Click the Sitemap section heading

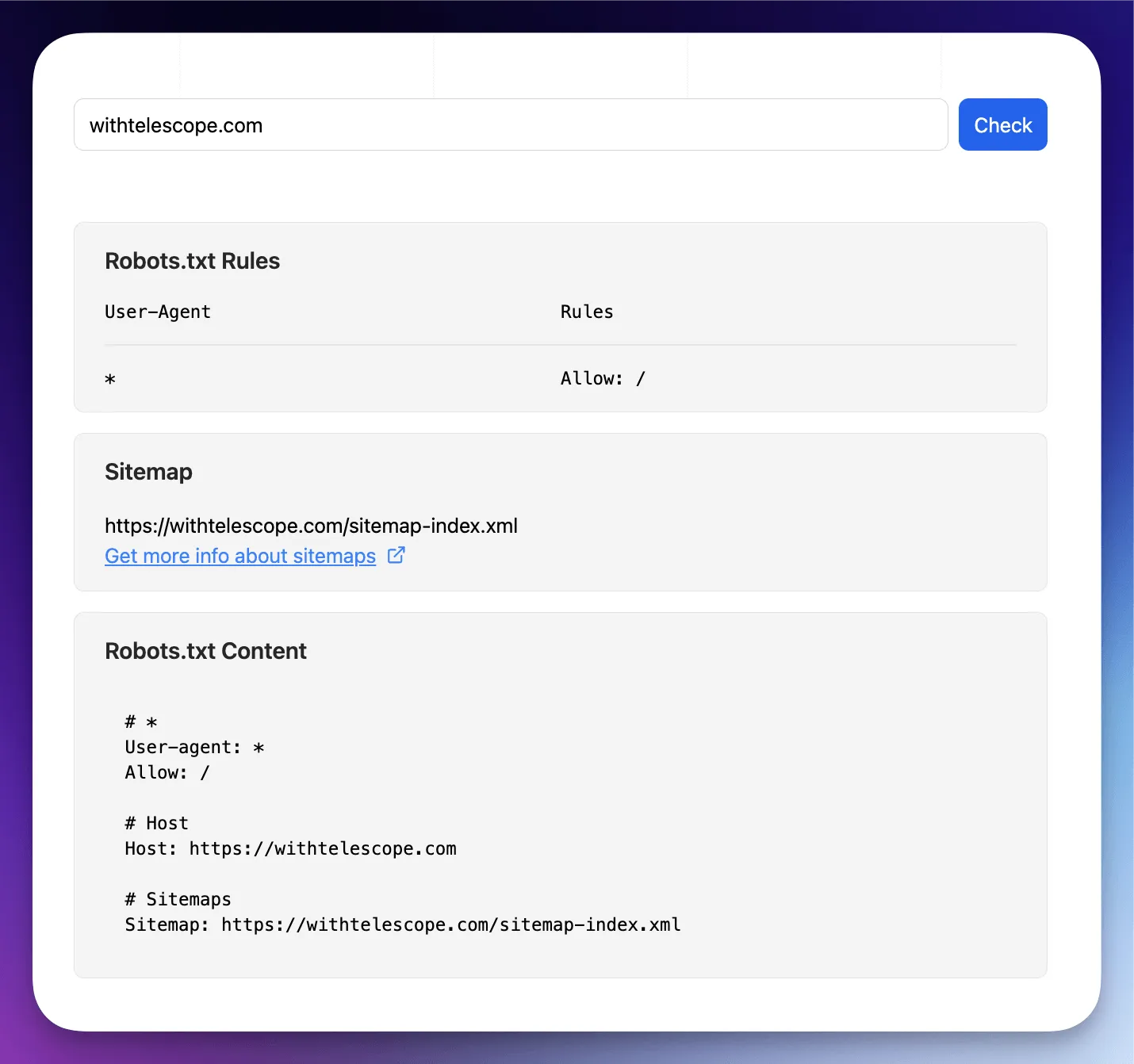coord(148,472)
